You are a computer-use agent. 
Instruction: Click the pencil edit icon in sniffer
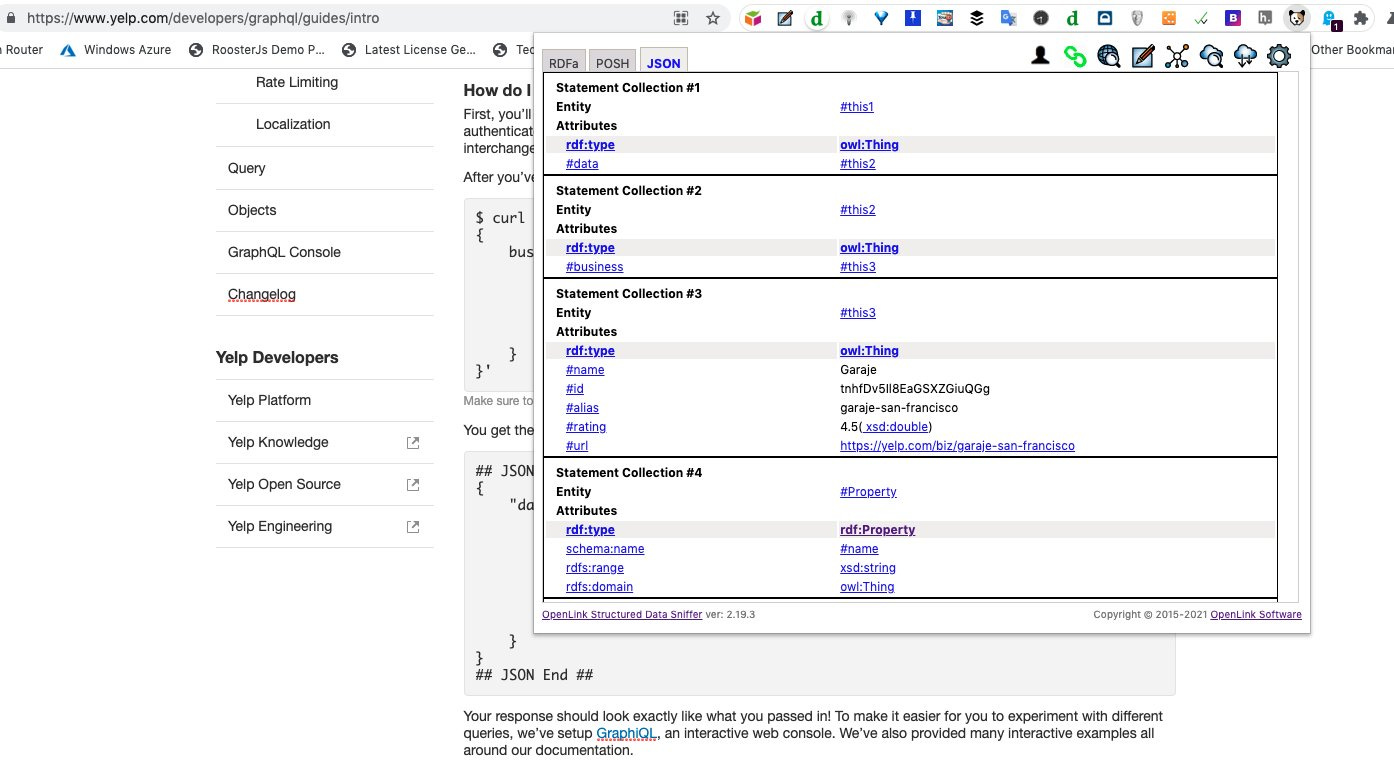click(1143, 57)
